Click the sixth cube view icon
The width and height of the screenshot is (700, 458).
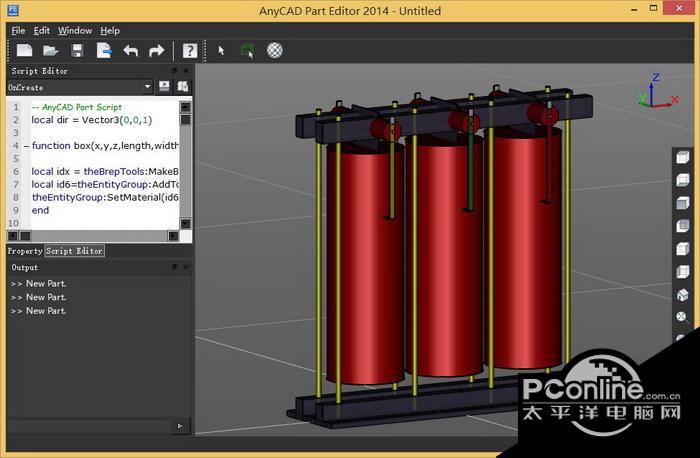click(683, 271)
